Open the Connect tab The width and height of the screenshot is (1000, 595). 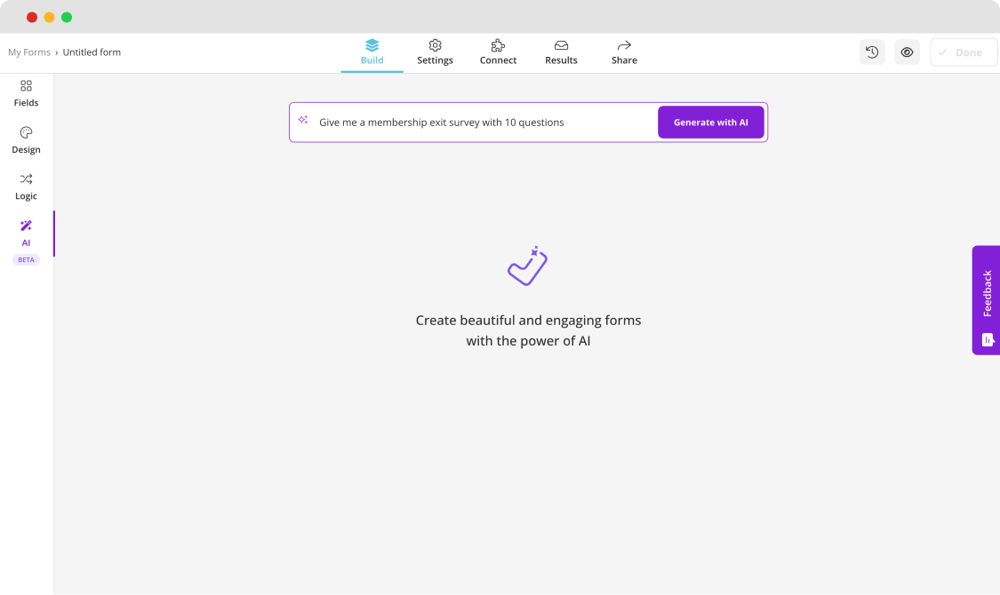point(497,52)
